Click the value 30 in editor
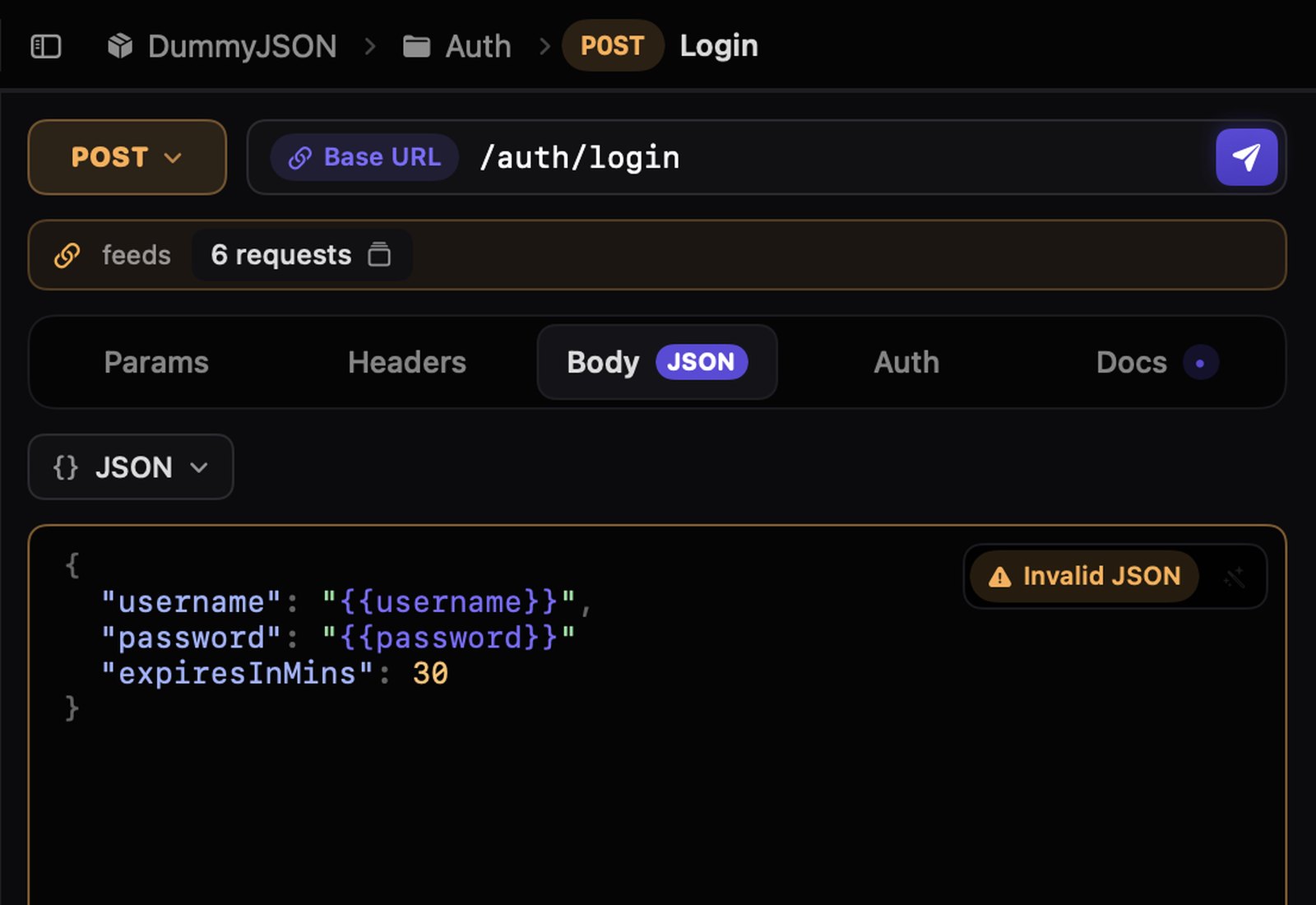The width and height of the screenshot is (1316, 905). (430, 674)
